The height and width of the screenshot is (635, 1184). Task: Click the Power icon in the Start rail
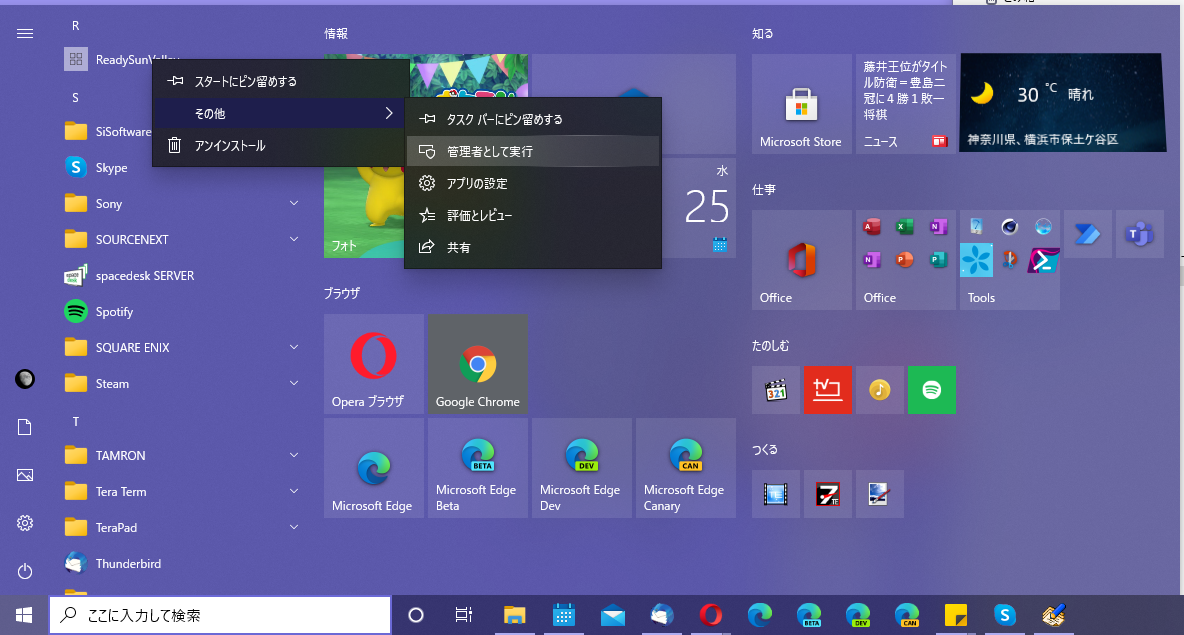pos(25,571)
